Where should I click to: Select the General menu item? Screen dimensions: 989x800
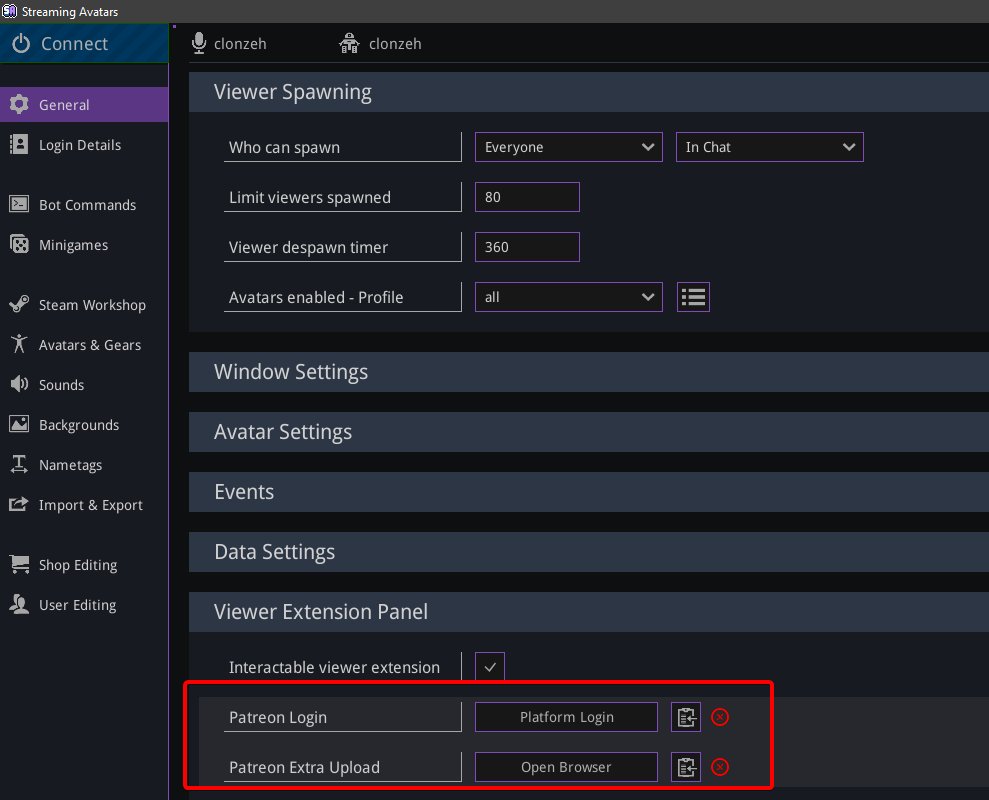(84, 105)
